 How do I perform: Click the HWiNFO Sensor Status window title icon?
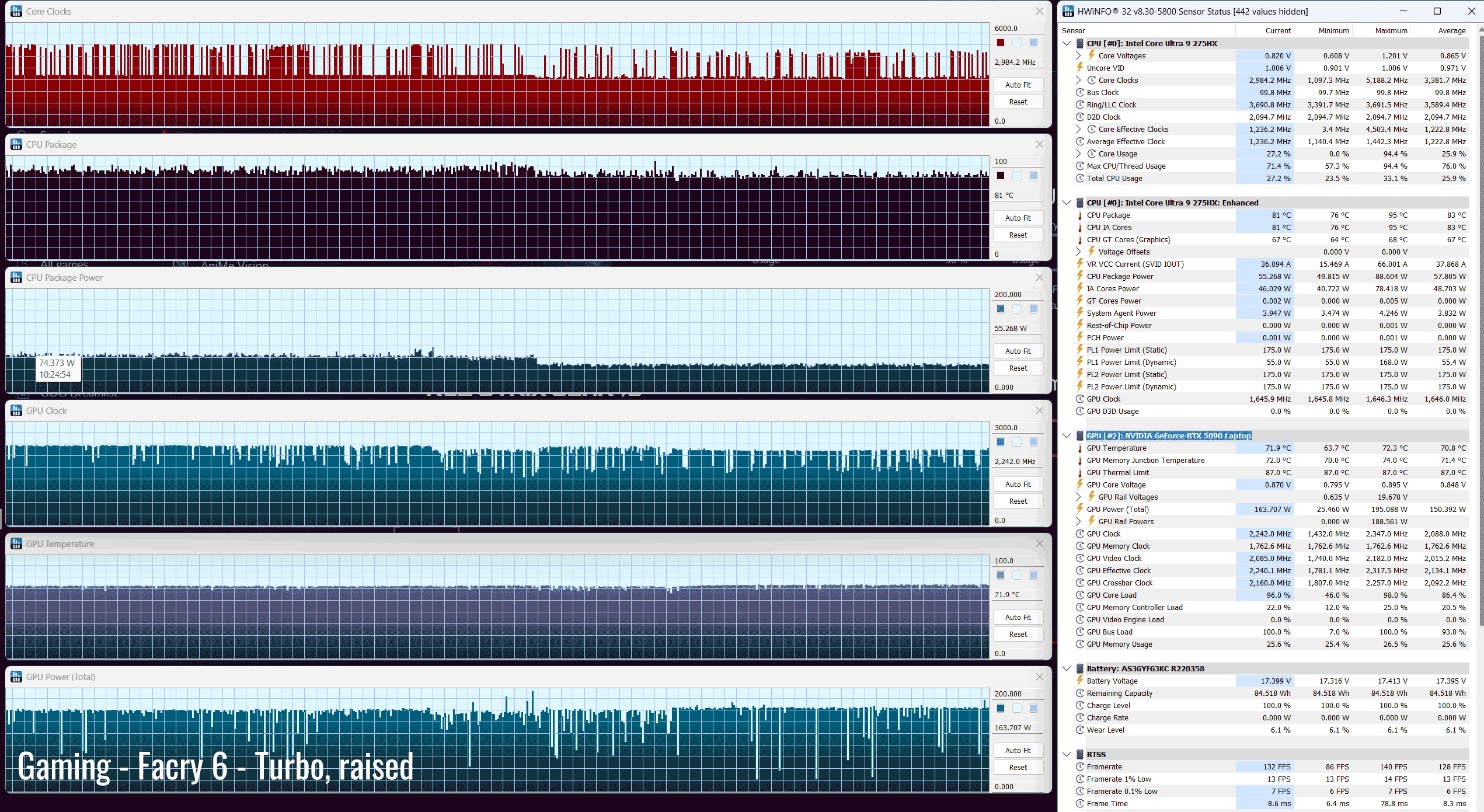point(1068,11)
